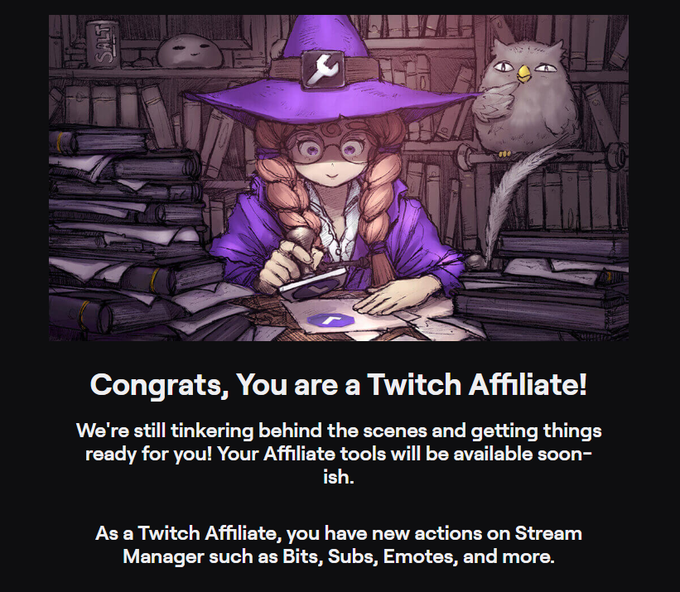
Task: Click the owl's yellow beak
Action: point(524,73)
